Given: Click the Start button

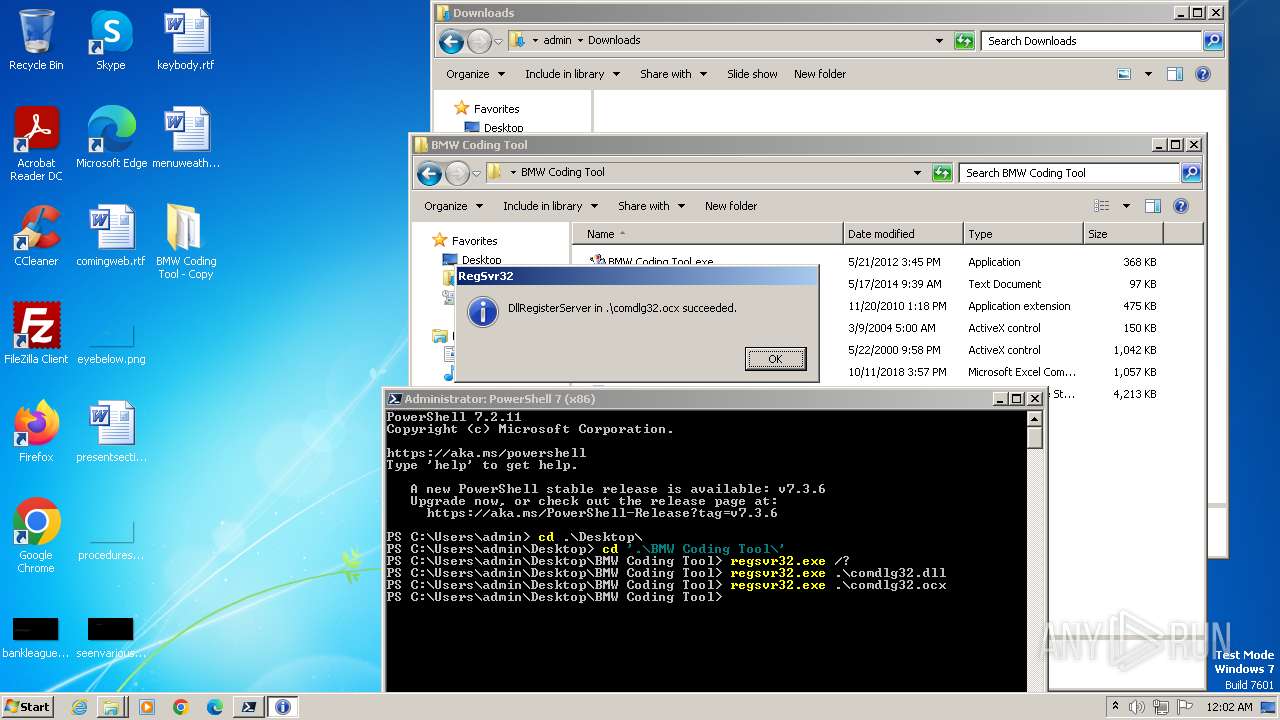Looking at the screenshot, I should [28, 707].
